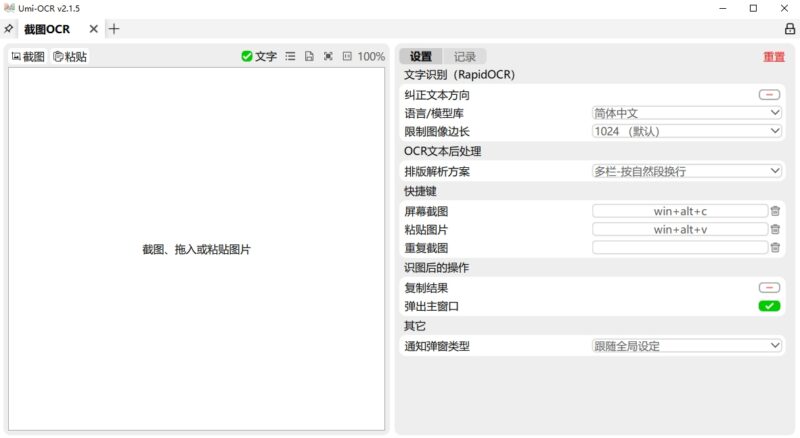The height and width of the screenshot is (438, 800).
Task: Click the image drop area placeholder
Action: (196, 249)
